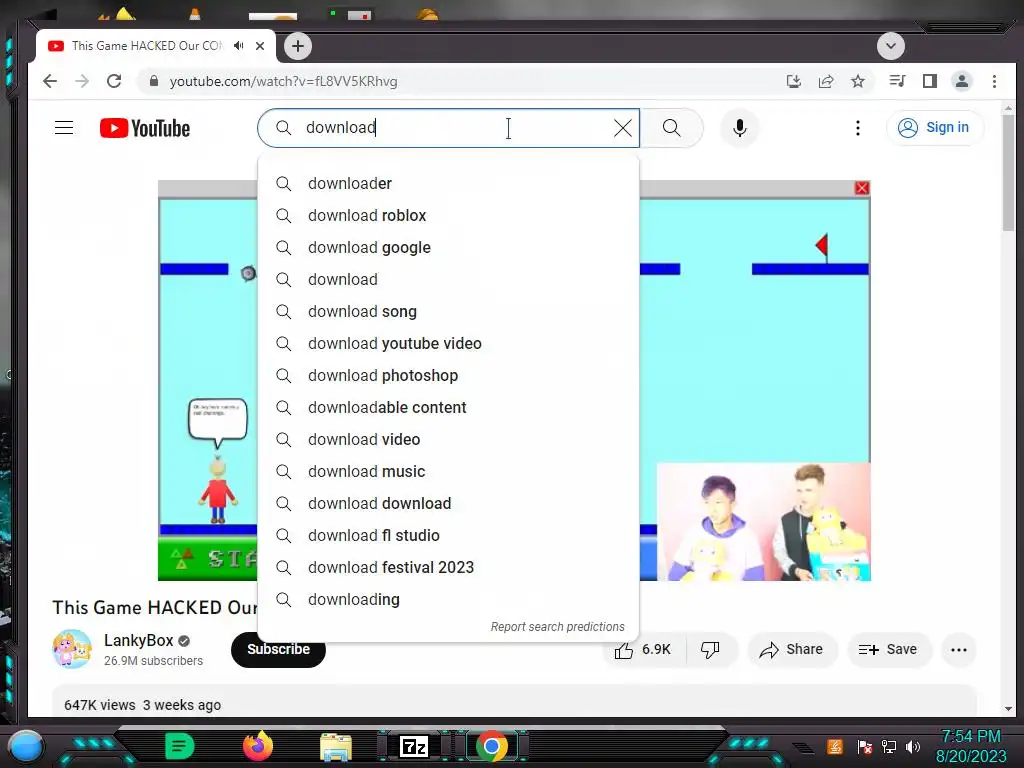
Task: Launch green notes app in taskbar
Action: 180,746
